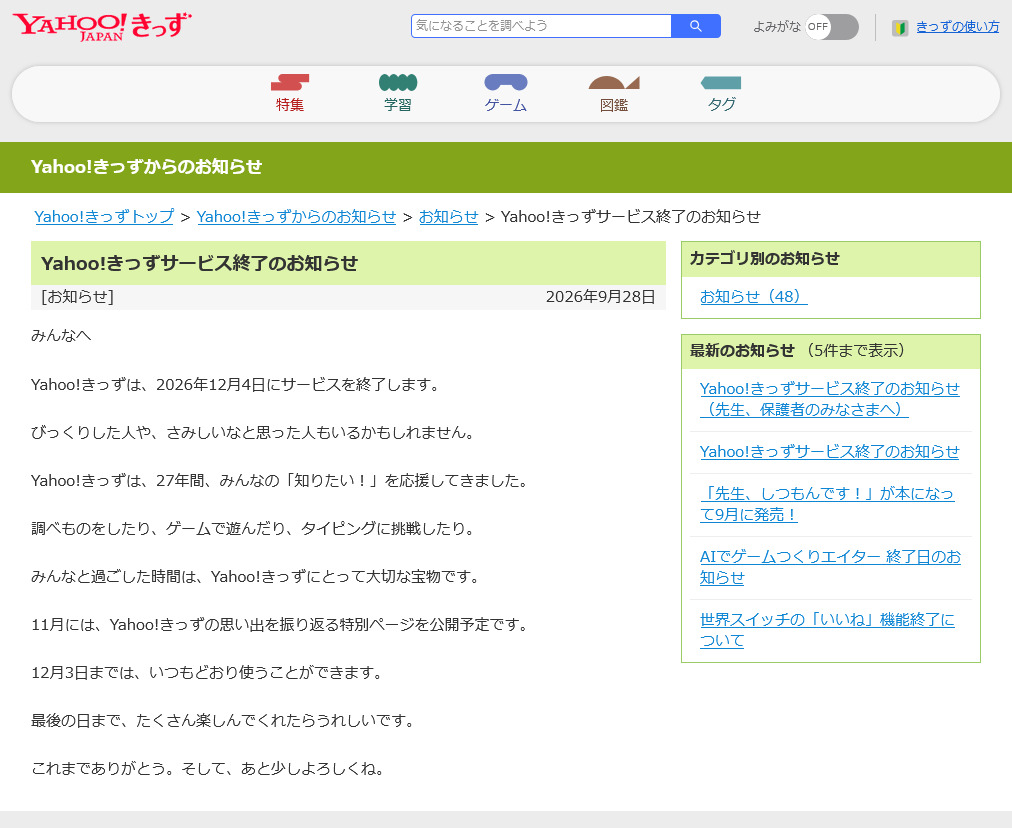Open サービス終了のお知らせ（先生、保護者のみなさまへ） link

[x=829, y=399]
